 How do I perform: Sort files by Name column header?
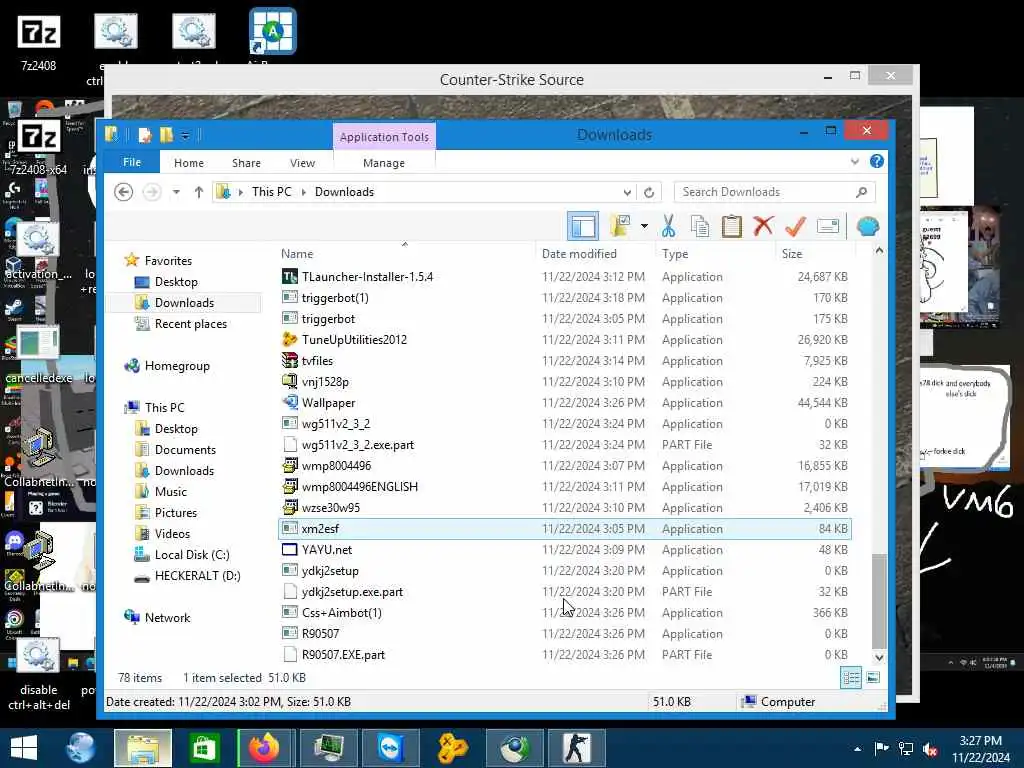pos(297,254)
